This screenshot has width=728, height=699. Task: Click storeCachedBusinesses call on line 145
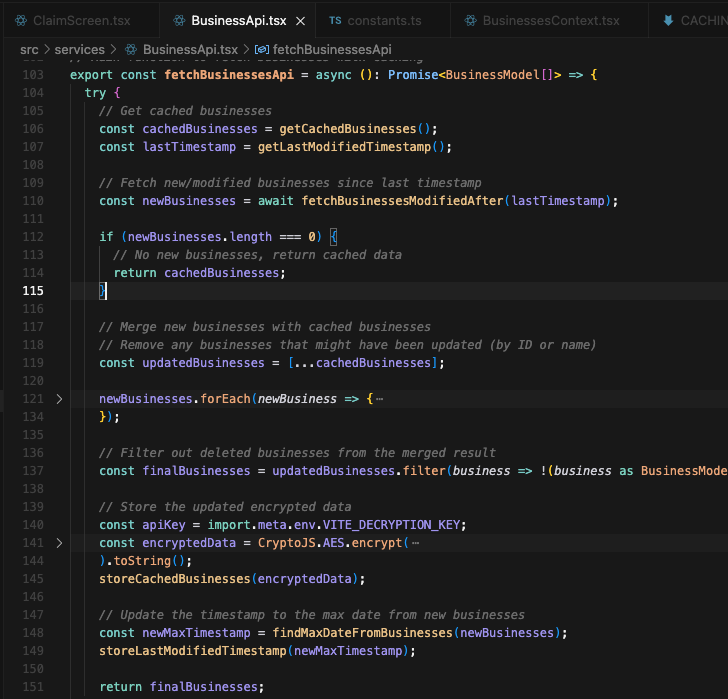175,579
